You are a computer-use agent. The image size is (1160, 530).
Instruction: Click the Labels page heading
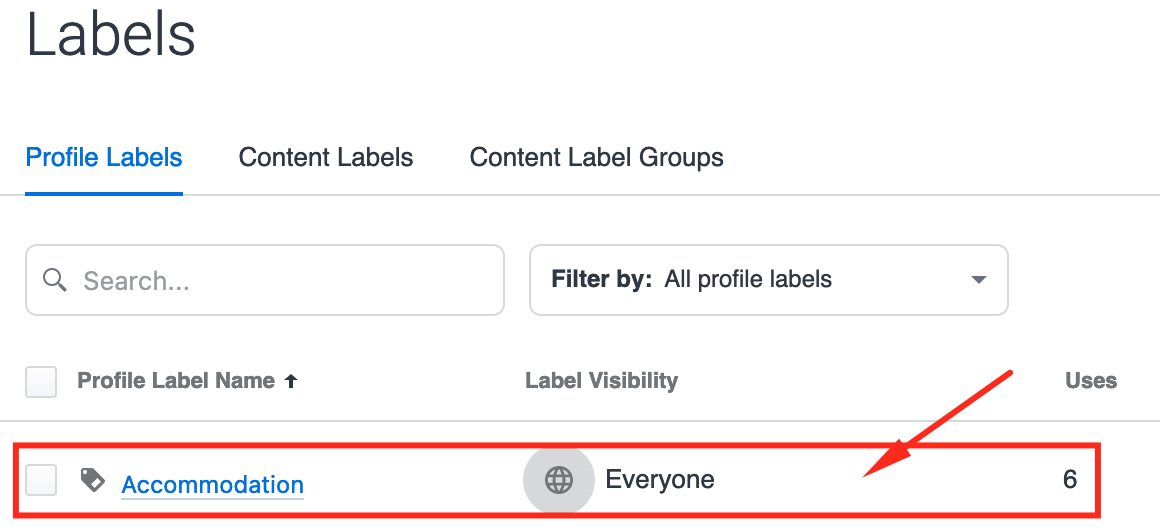tap(111, 35)
